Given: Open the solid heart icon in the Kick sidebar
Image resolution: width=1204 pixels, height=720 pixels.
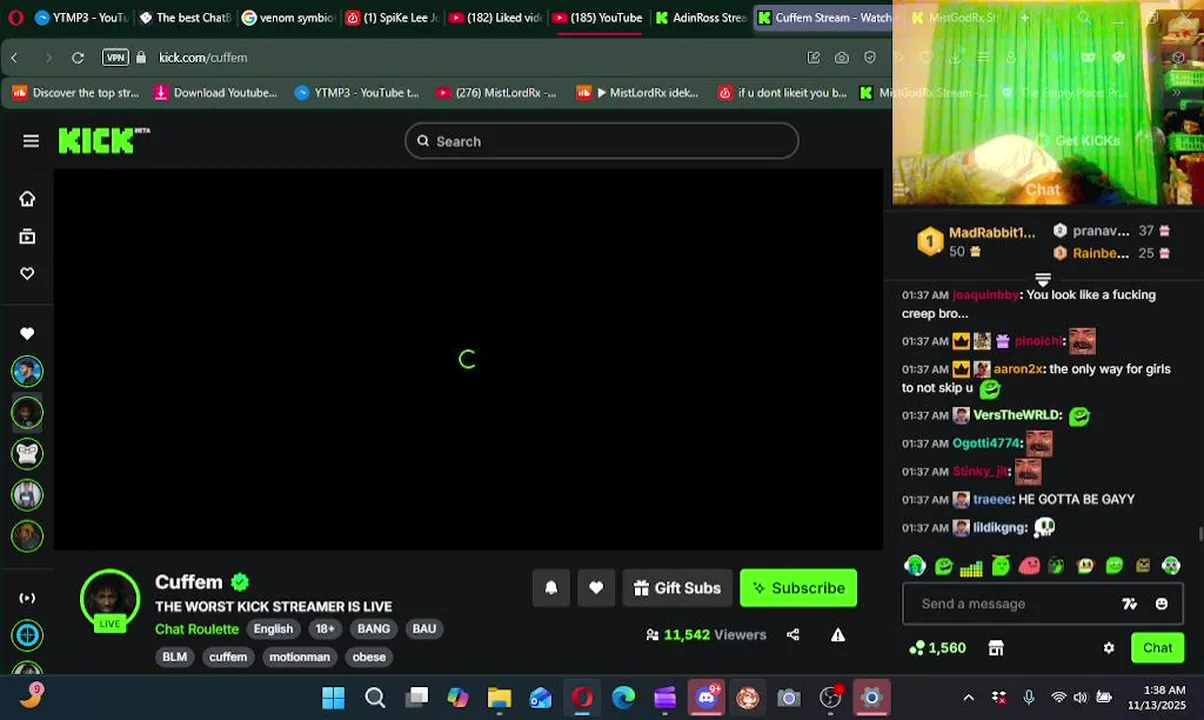Looking at the screenshot, I should click(x=27, y=333).
